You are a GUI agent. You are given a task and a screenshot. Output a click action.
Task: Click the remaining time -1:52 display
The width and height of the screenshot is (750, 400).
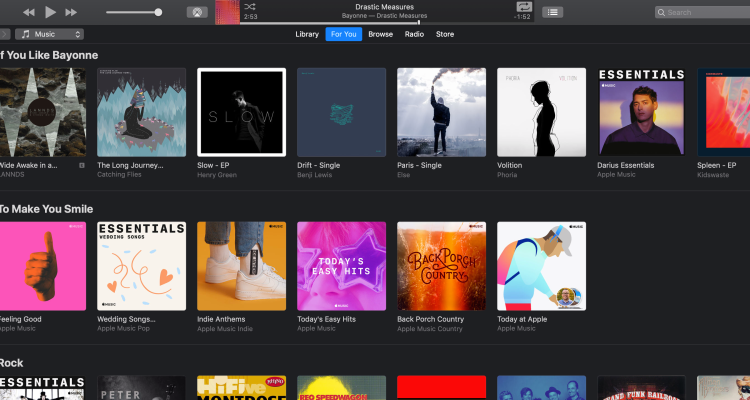[522, 17]
